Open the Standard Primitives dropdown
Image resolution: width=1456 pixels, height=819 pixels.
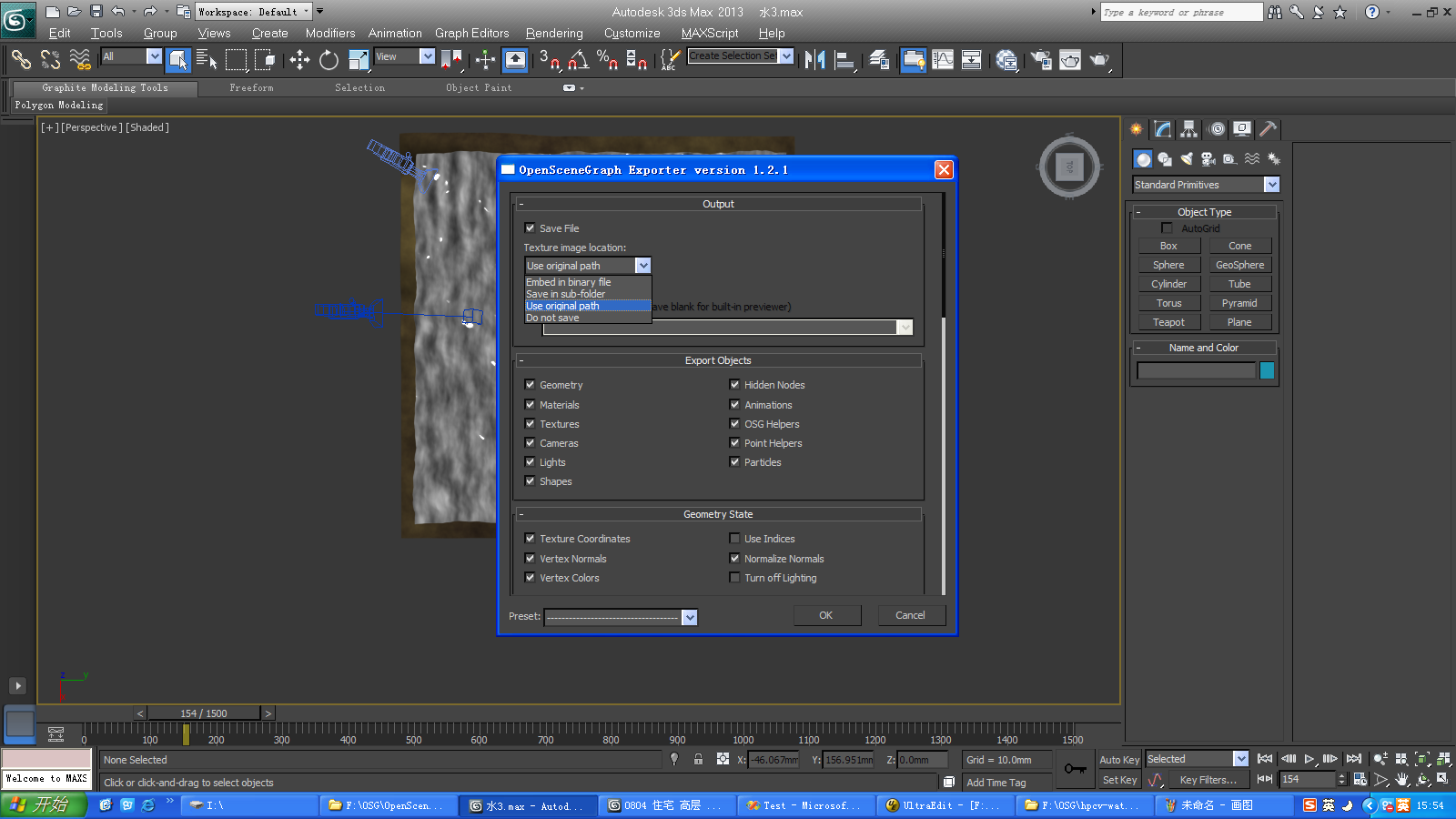click(1272, 185)
